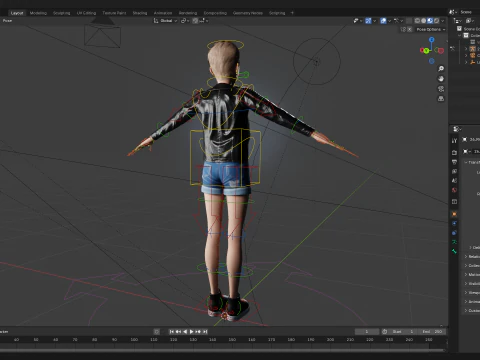The width and height of the screenshot is (480, 360).
Task: Click the blue Z axis on the gizmo
Action: (x=432, y=40)
